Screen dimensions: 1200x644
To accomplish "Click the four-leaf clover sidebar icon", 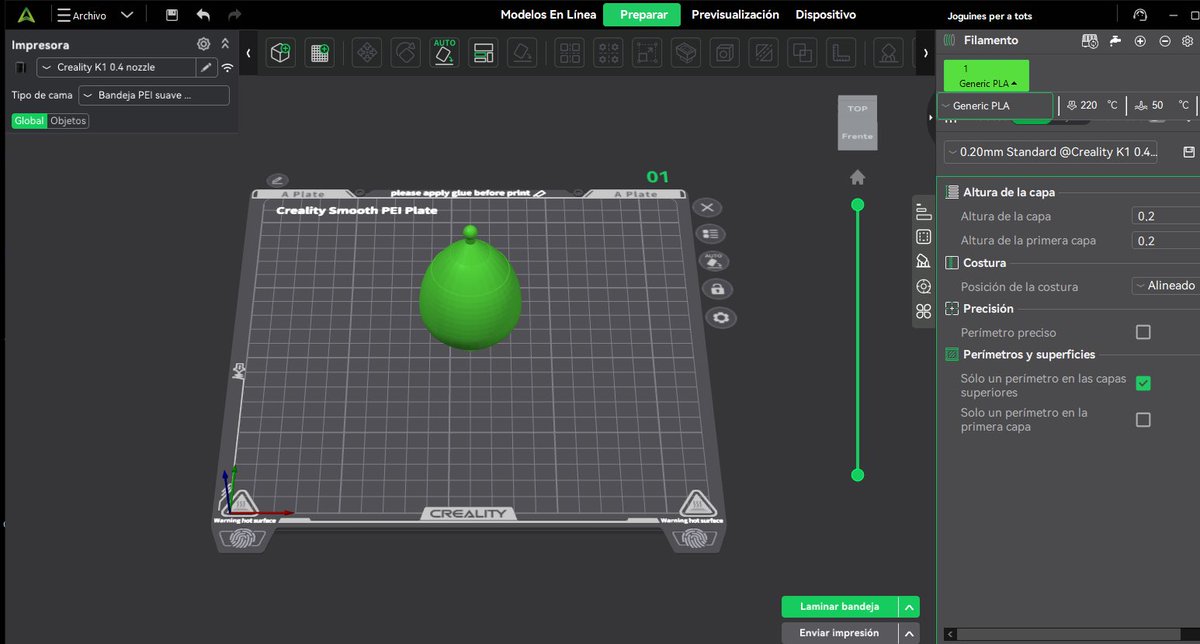I will point(923,311).
